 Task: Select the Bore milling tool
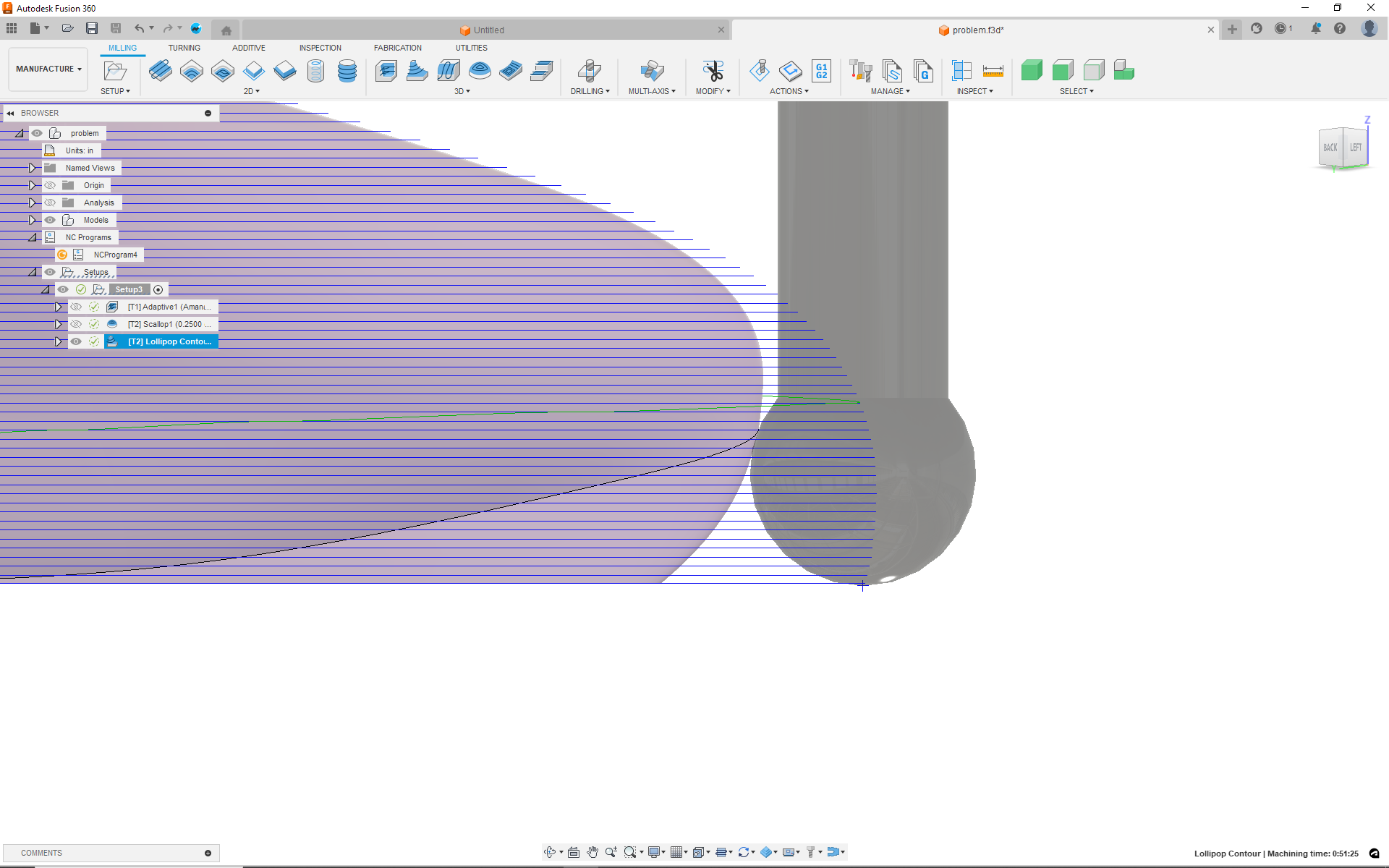pyautogui.click(x=315, y=72)
